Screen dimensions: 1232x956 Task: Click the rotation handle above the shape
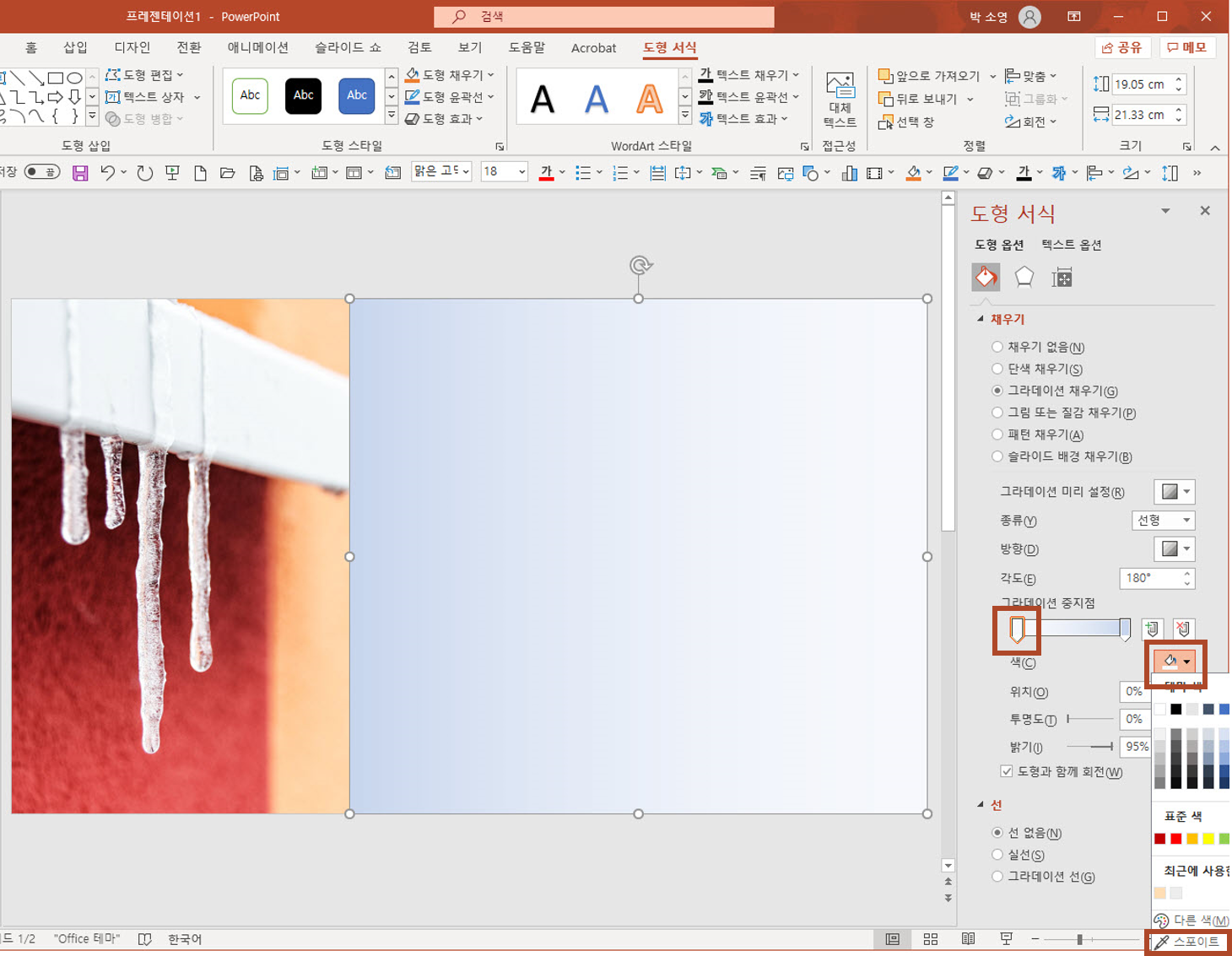point(640,265)
